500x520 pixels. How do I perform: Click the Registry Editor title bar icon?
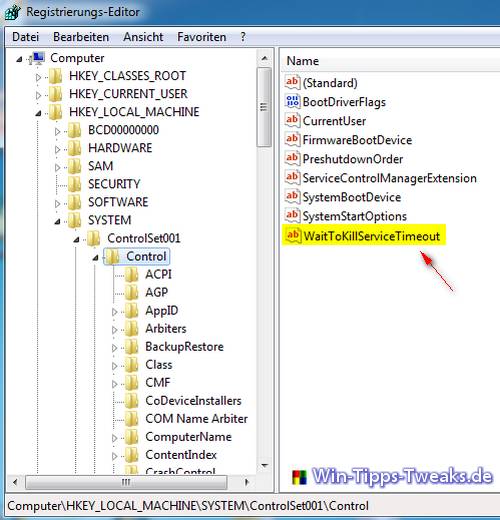pyautogui.click(x=13, y=12)
